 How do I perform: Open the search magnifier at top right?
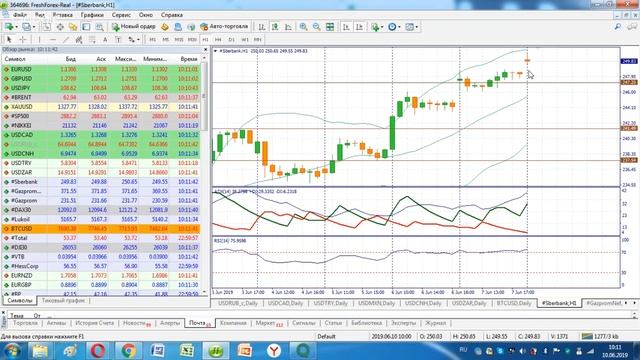[x=618, y=27]
